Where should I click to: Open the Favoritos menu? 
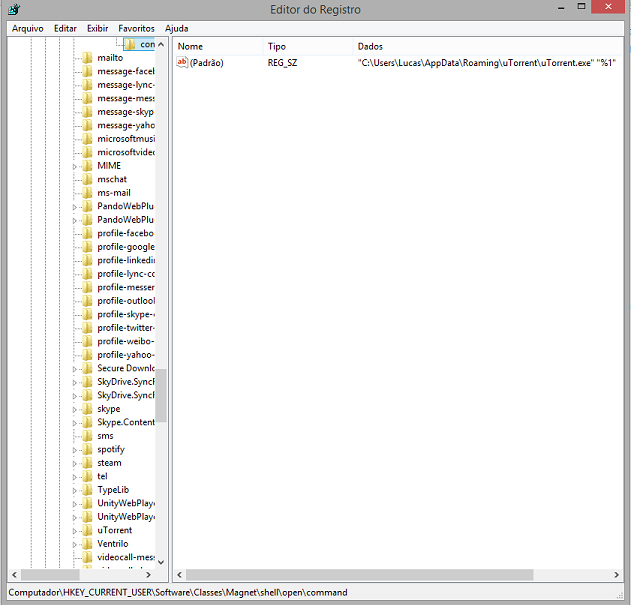[136, 29]
